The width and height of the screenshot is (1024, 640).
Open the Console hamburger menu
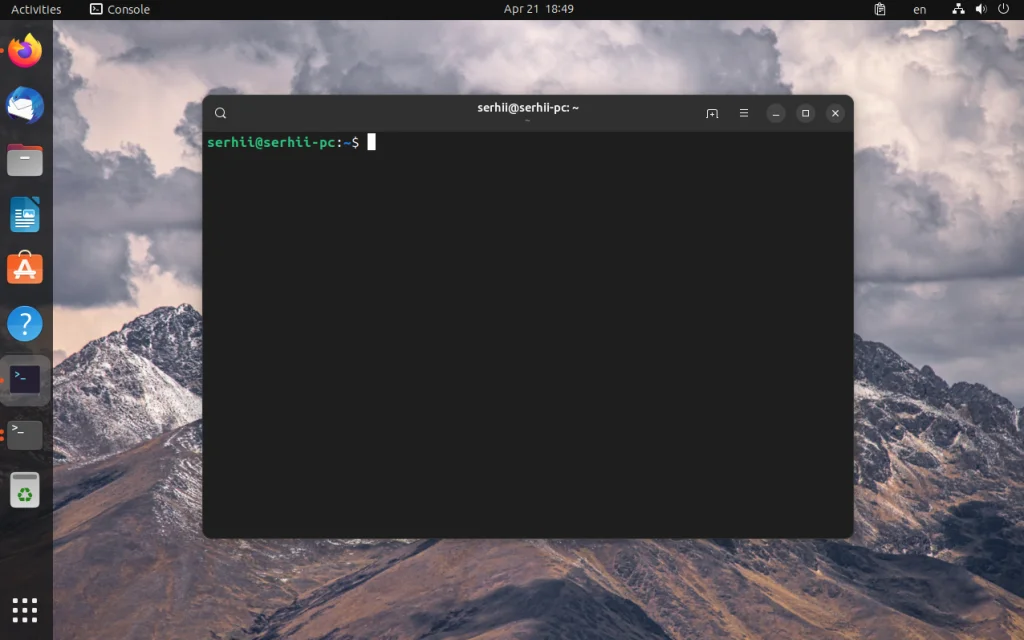[743, 113]
